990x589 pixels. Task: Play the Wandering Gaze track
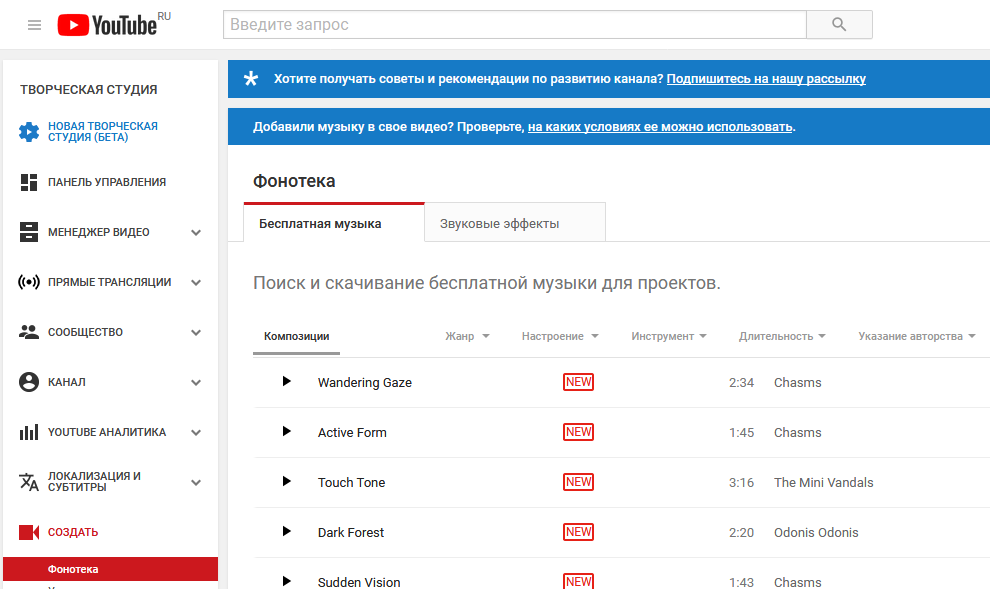(287, 382)
